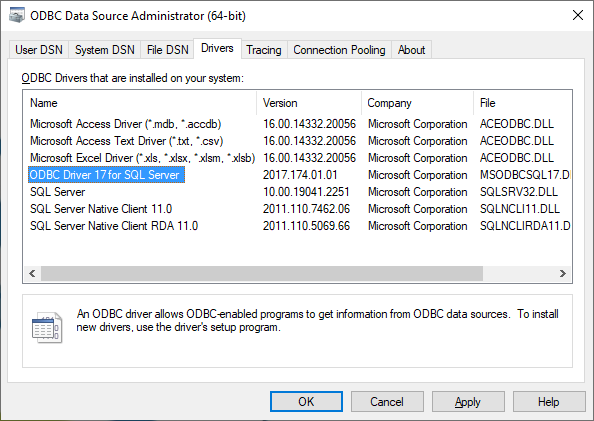Click Microsoft Corporation in the SQLSRV32.DLL row

coord(417,192)
